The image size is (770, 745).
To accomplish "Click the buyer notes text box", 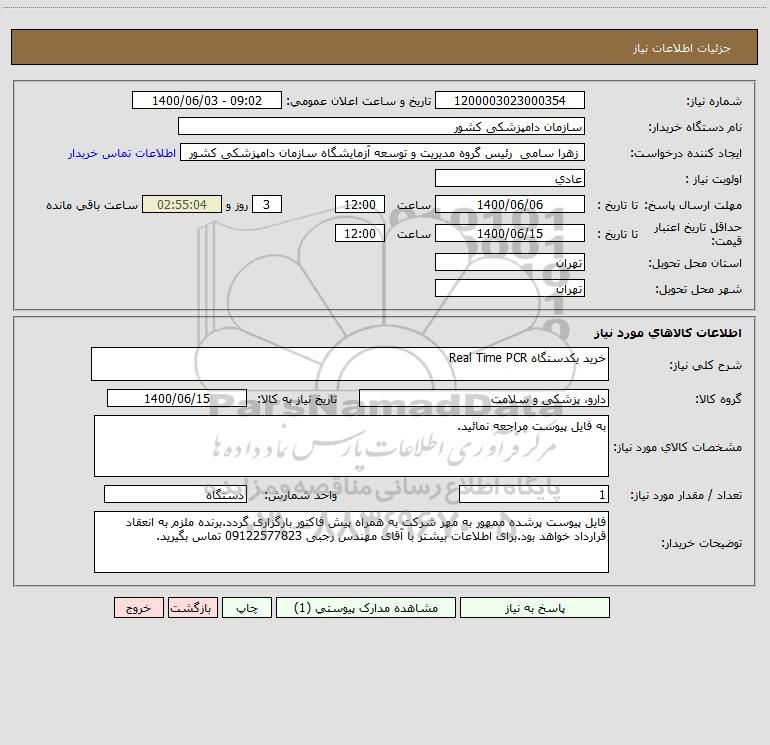I will tap(351, 542).
